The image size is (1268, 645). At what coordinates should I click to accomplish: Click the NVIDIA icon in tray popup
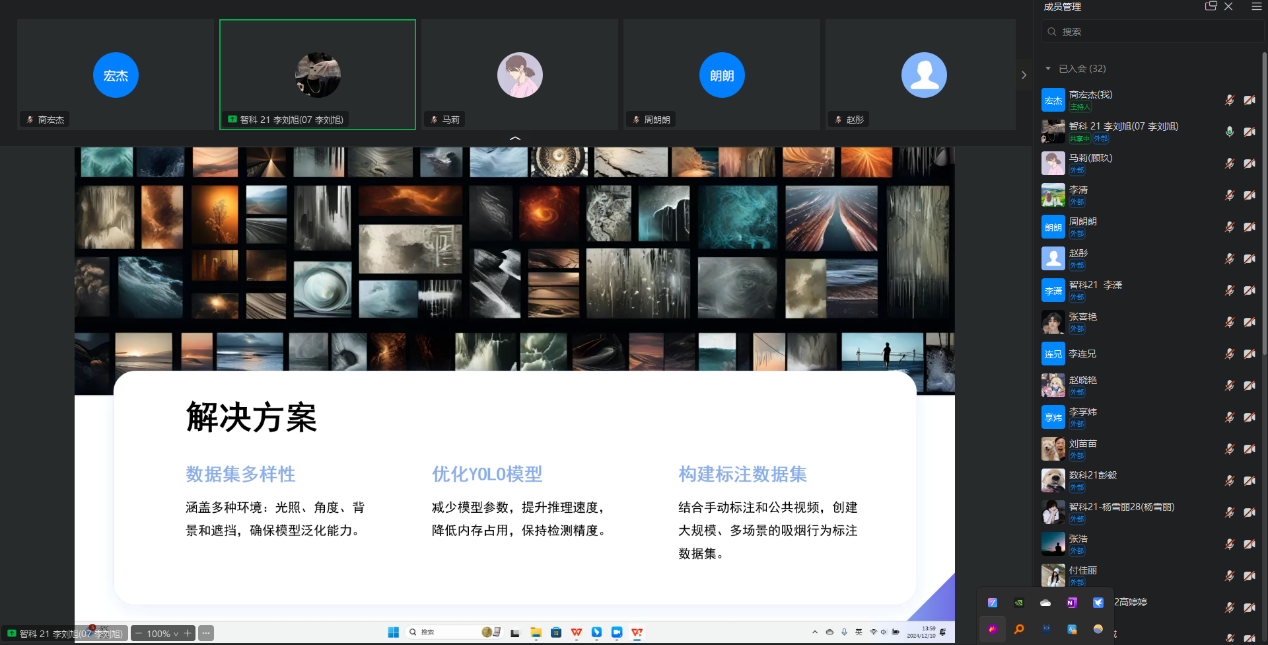(x=1018, y=603)
